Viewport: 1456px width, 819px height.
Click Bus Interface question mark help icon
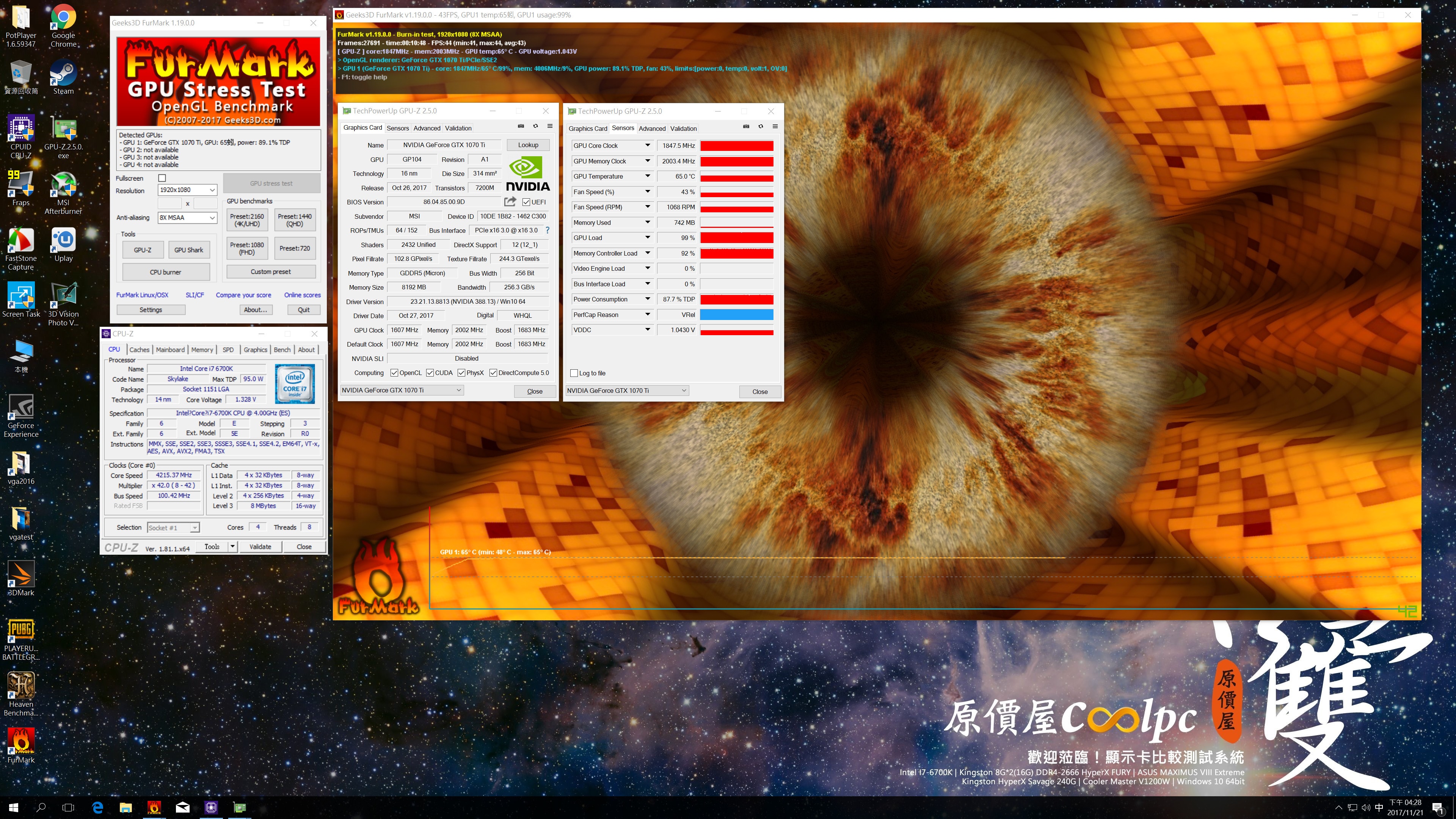[547, 230]
